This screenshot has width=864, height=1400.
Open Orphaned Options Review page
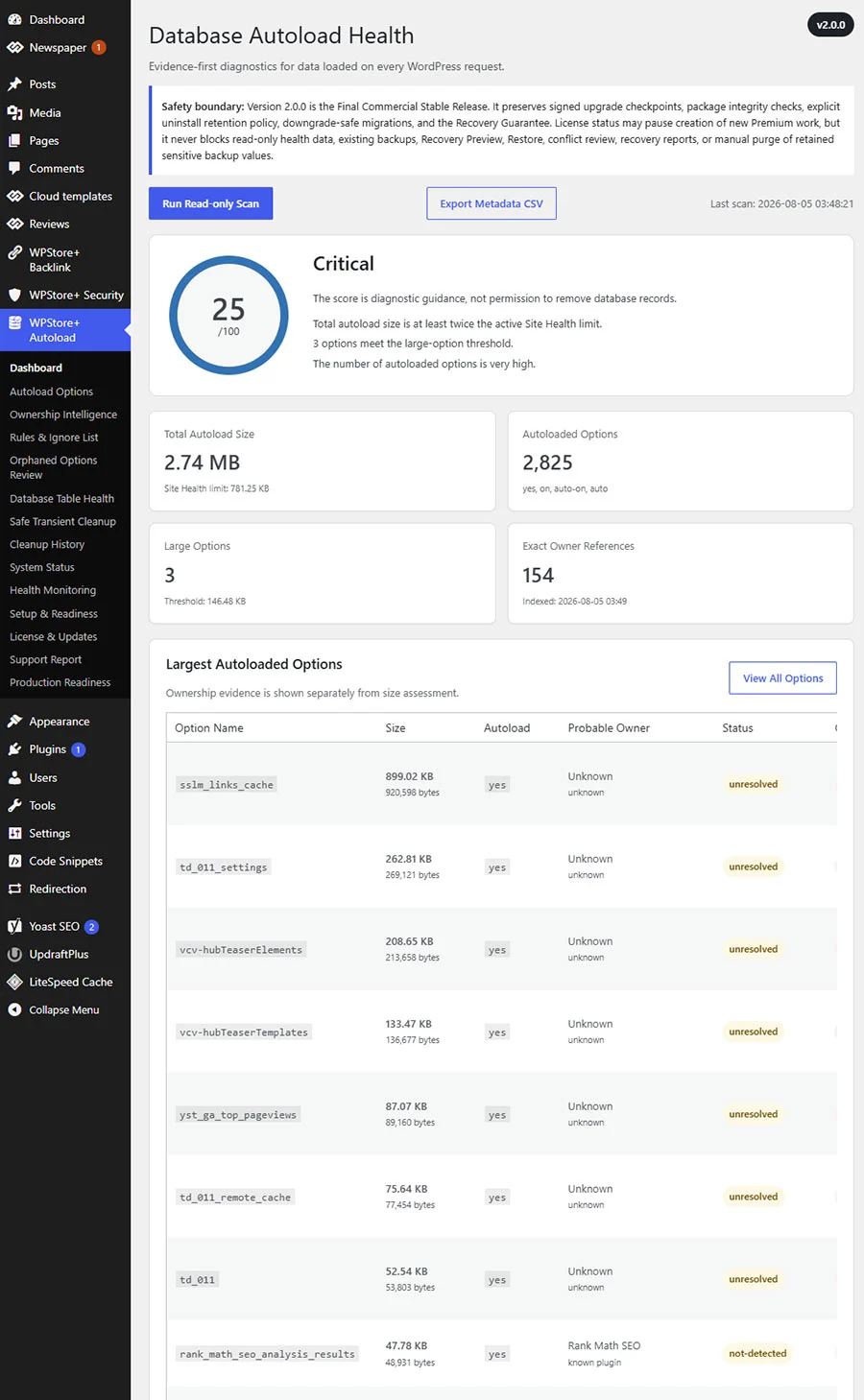(53, 467)
